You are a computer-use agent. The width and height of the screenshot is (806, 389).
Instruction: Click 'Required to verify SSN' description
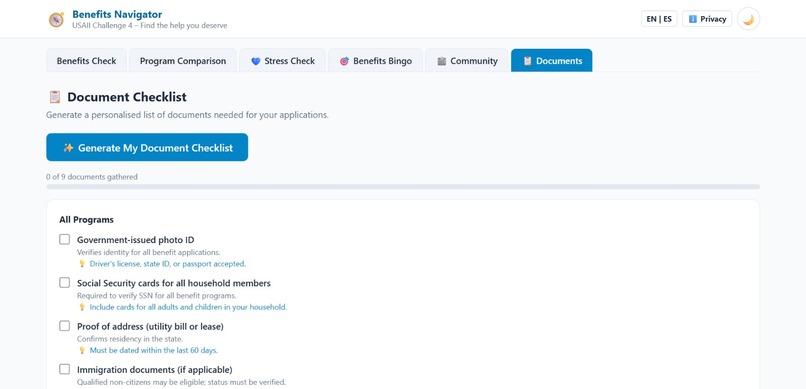[157, 295]
